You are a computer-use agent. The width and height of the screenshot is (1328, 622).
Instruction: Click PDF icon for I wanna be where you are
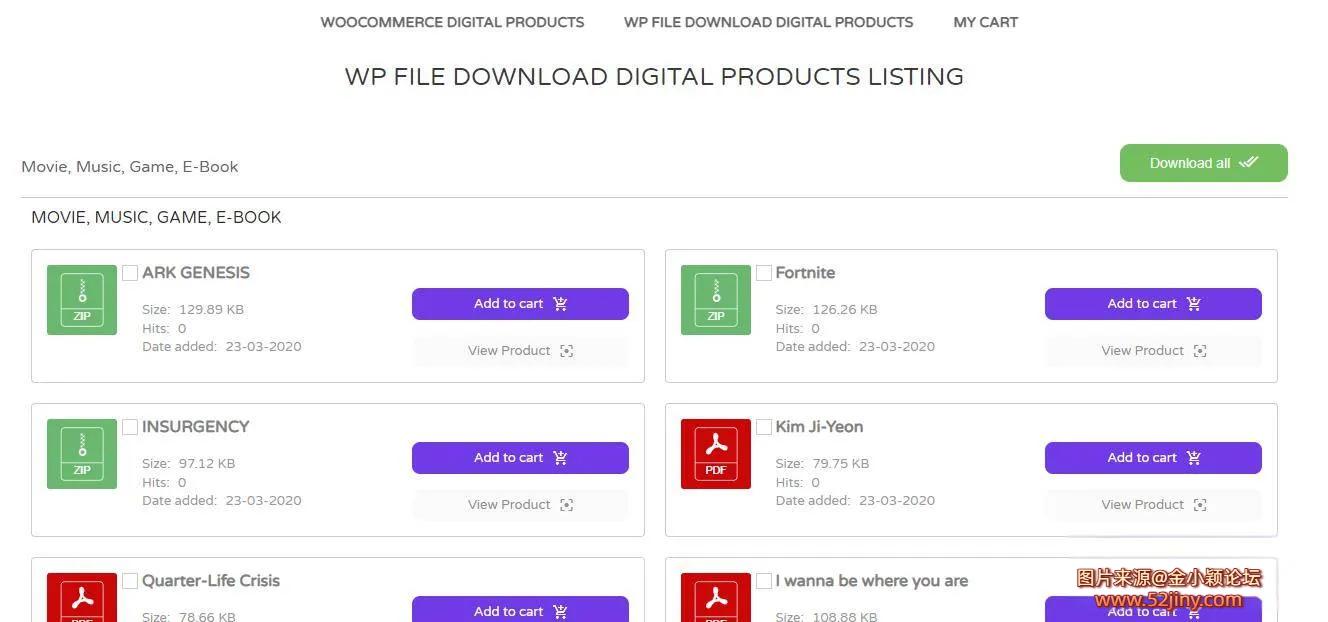(715, 596)
